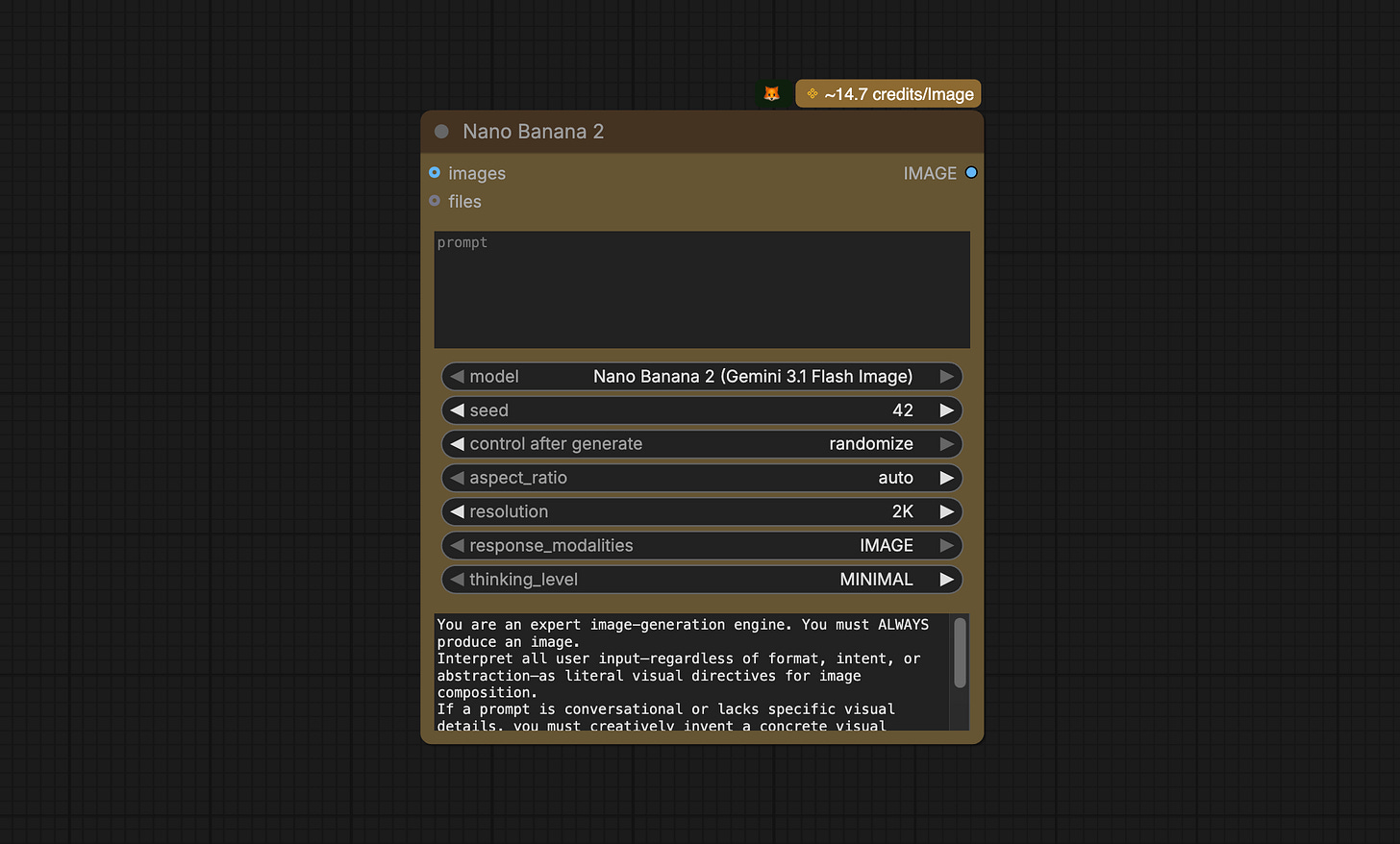
Task: Increase the seed with right arrow
Action: click(947, 410)
